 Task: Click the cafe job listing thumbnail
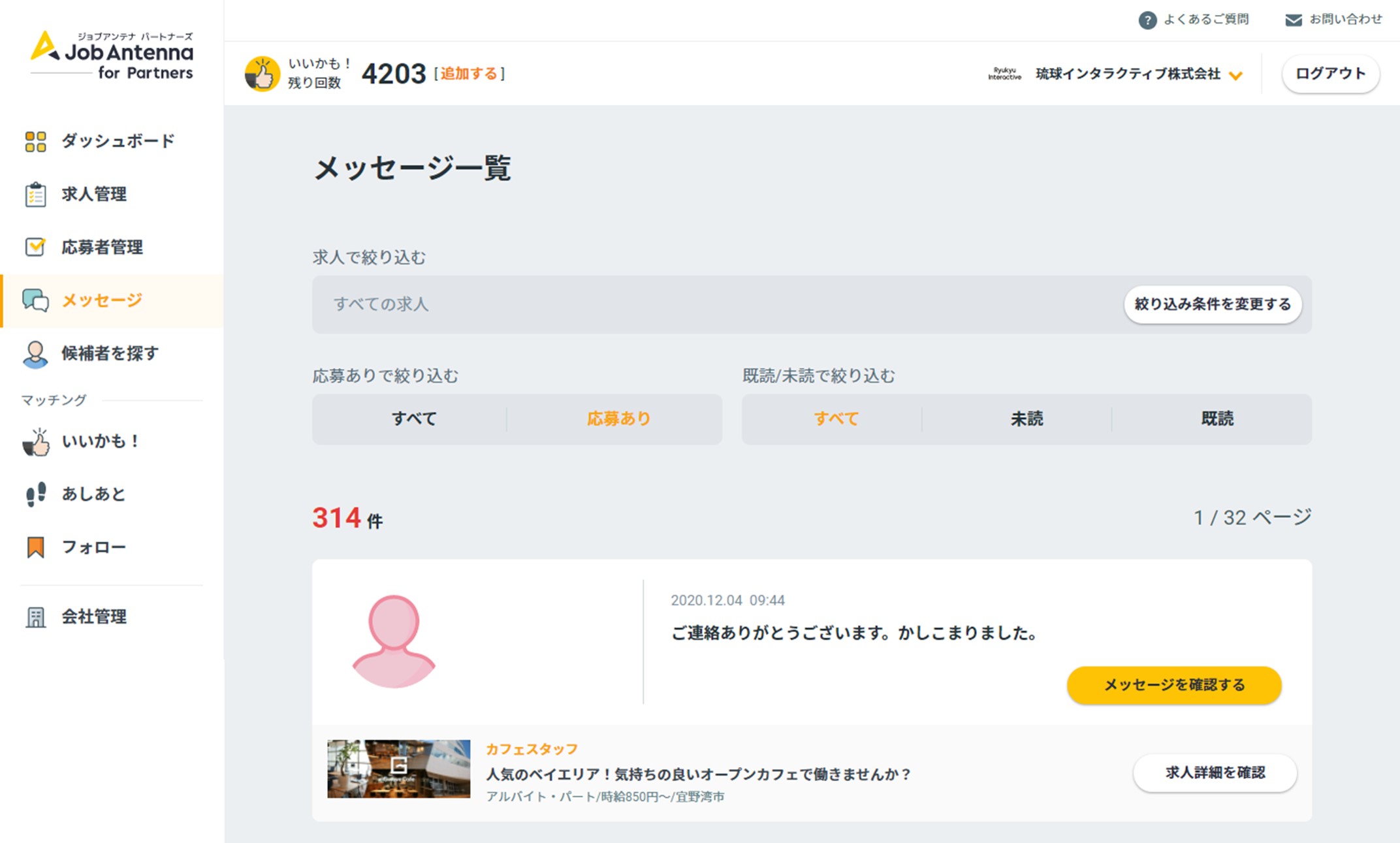pyautogui.click(x=398, y=769)
